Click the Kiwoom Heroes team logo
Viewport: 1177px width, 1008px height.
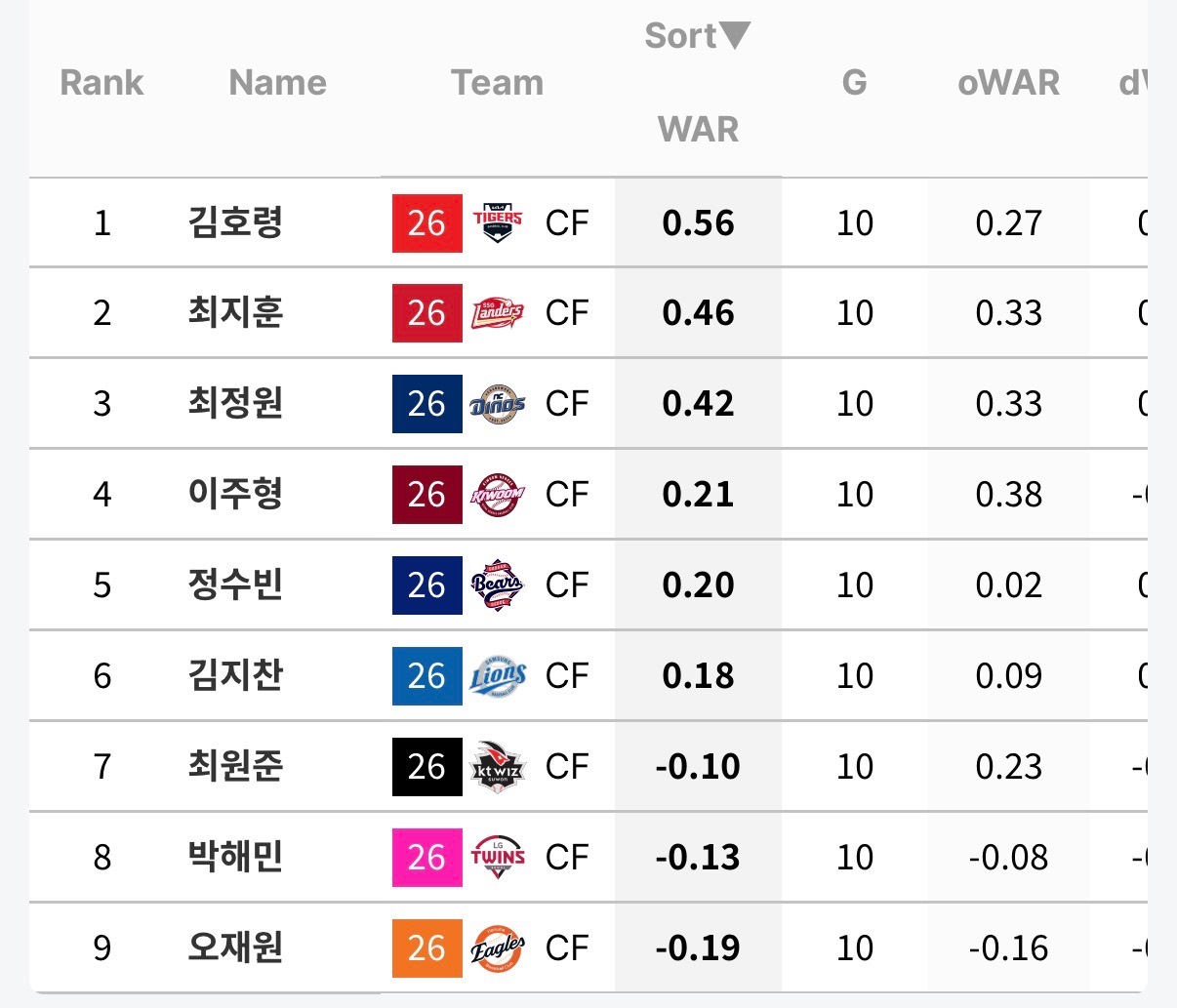[498, 495]
